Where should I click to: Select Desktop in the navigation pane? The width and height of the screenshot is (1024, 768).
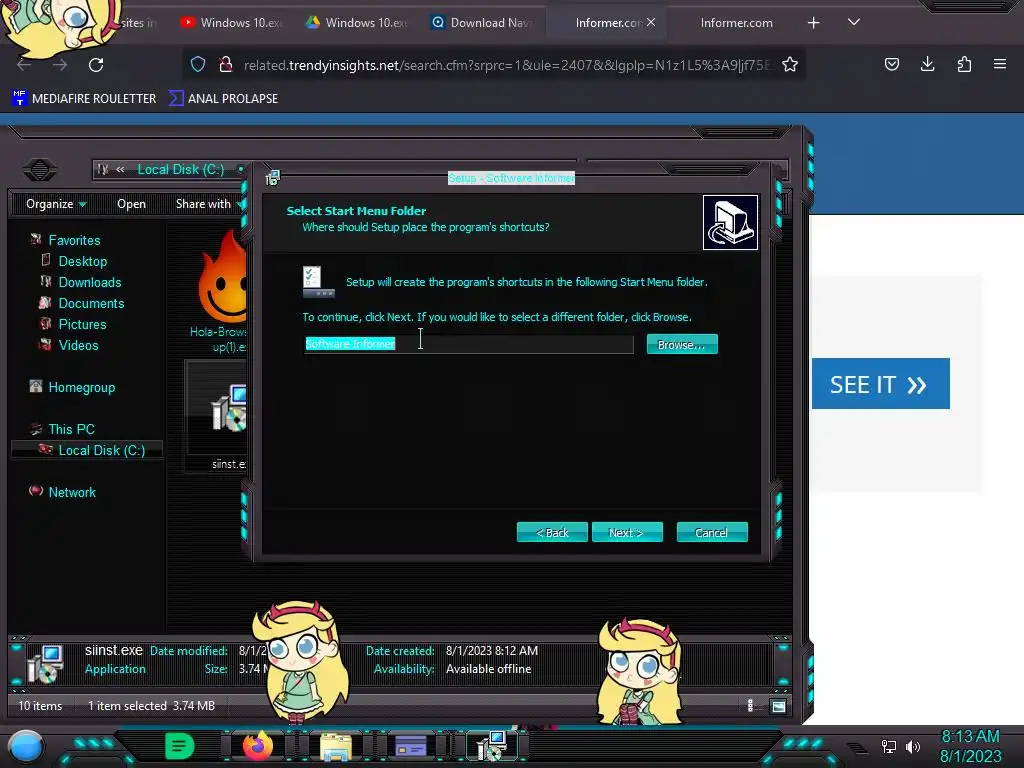(82, 261)
